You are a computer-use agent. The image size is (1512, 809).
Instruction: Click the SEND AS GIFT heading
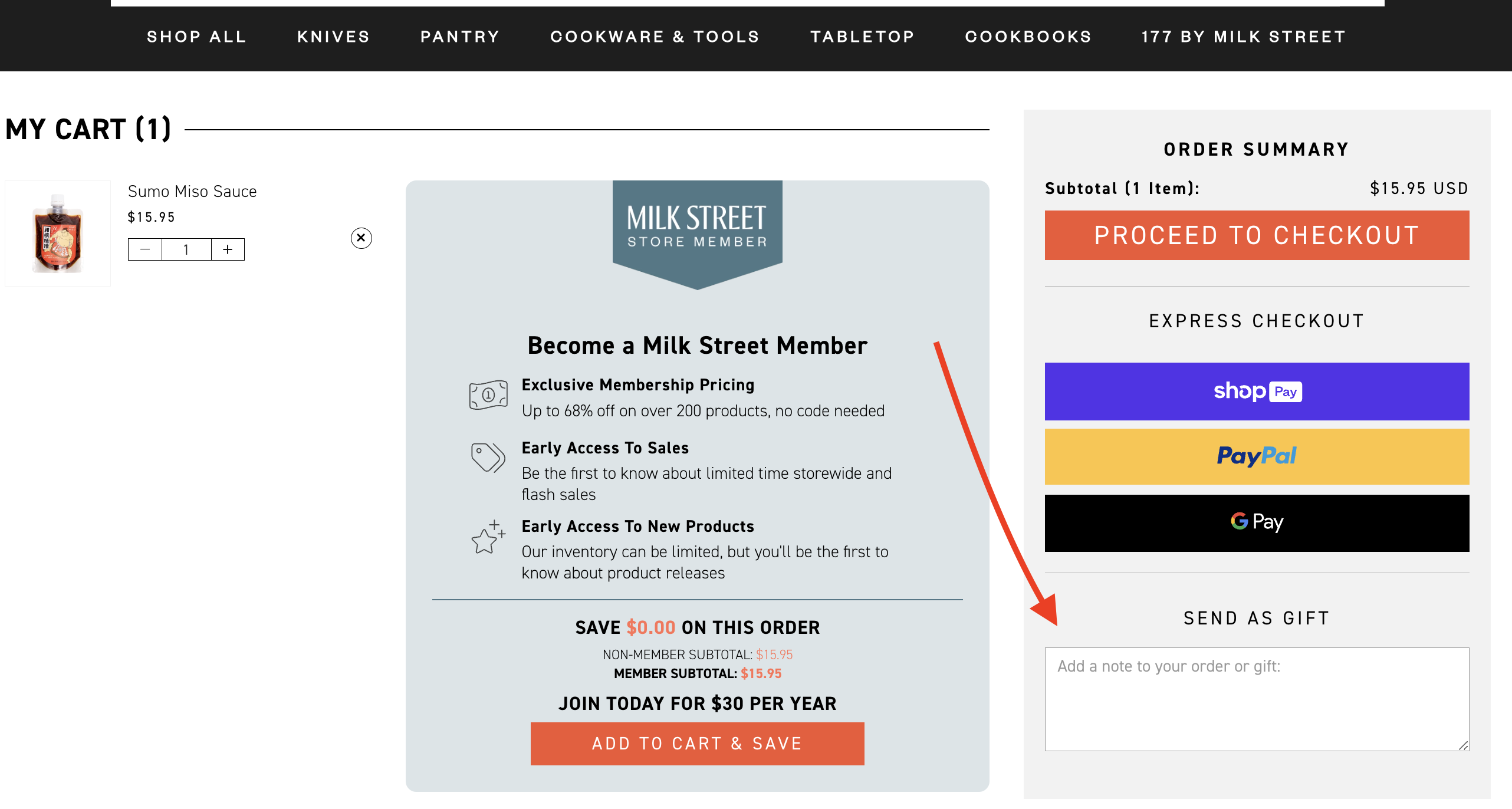(x=1257, y=618)
